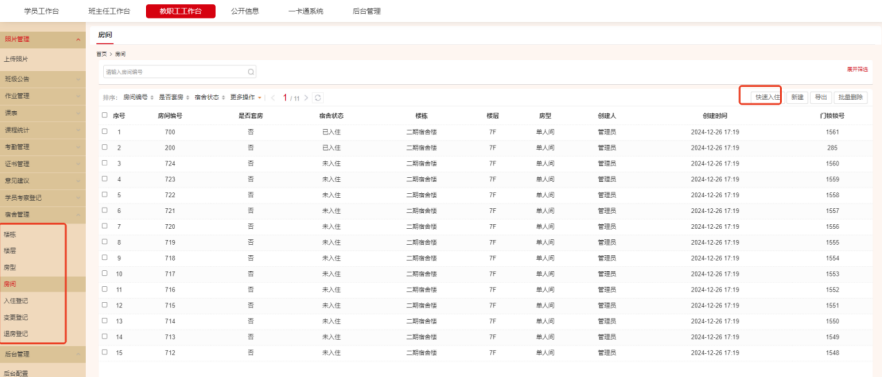This screenshot has height=377, width=886.
Task: Collapse the 照片管理 sidebar section
Action: [78, 40]
